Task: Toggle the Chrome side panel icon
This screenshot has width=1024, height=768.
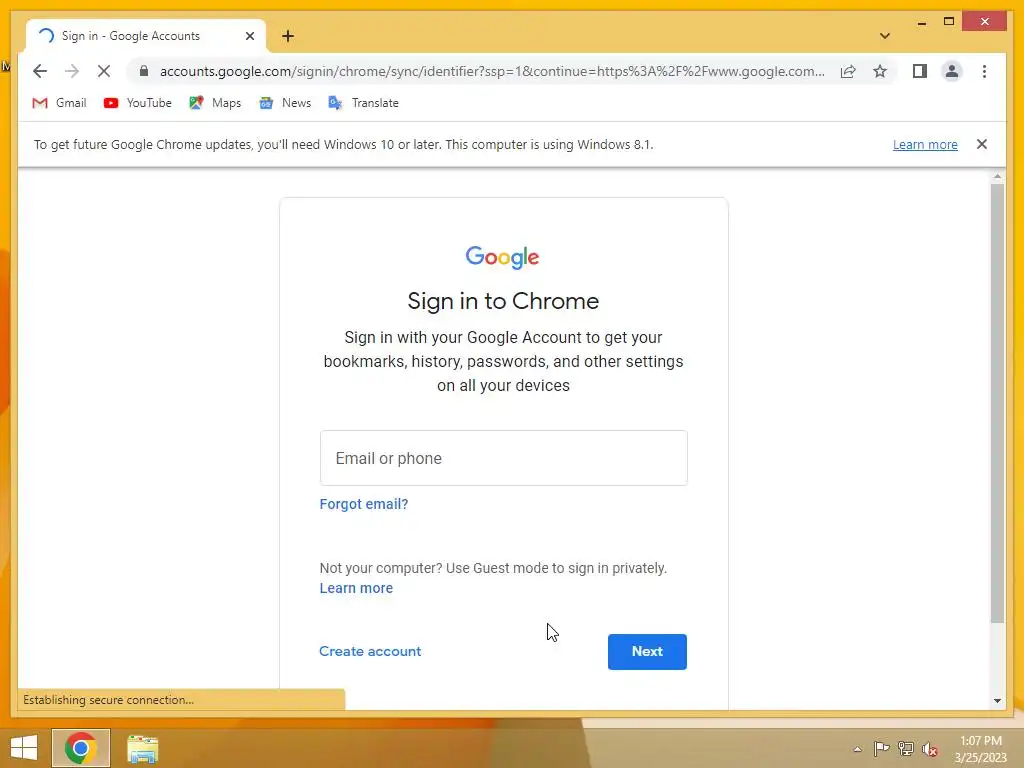Action: 920,71
